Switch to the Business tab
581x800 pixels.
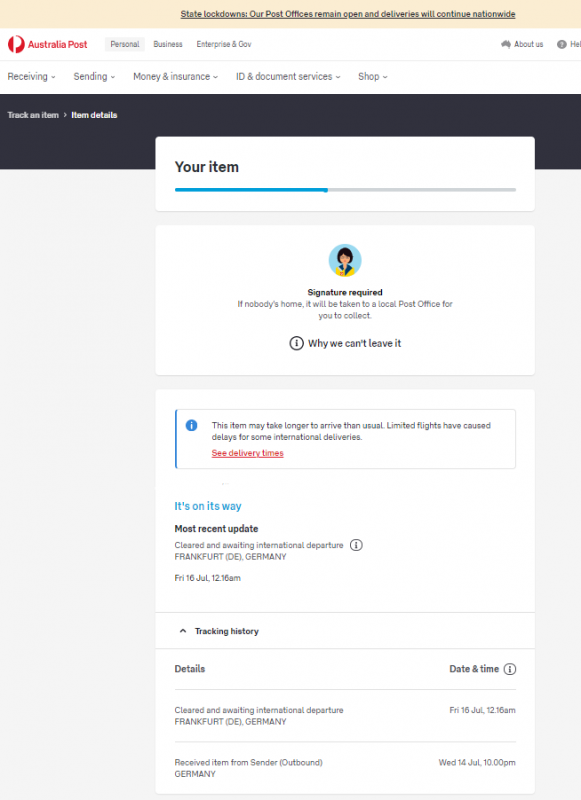pyautogui.click(x=168, y=44)
